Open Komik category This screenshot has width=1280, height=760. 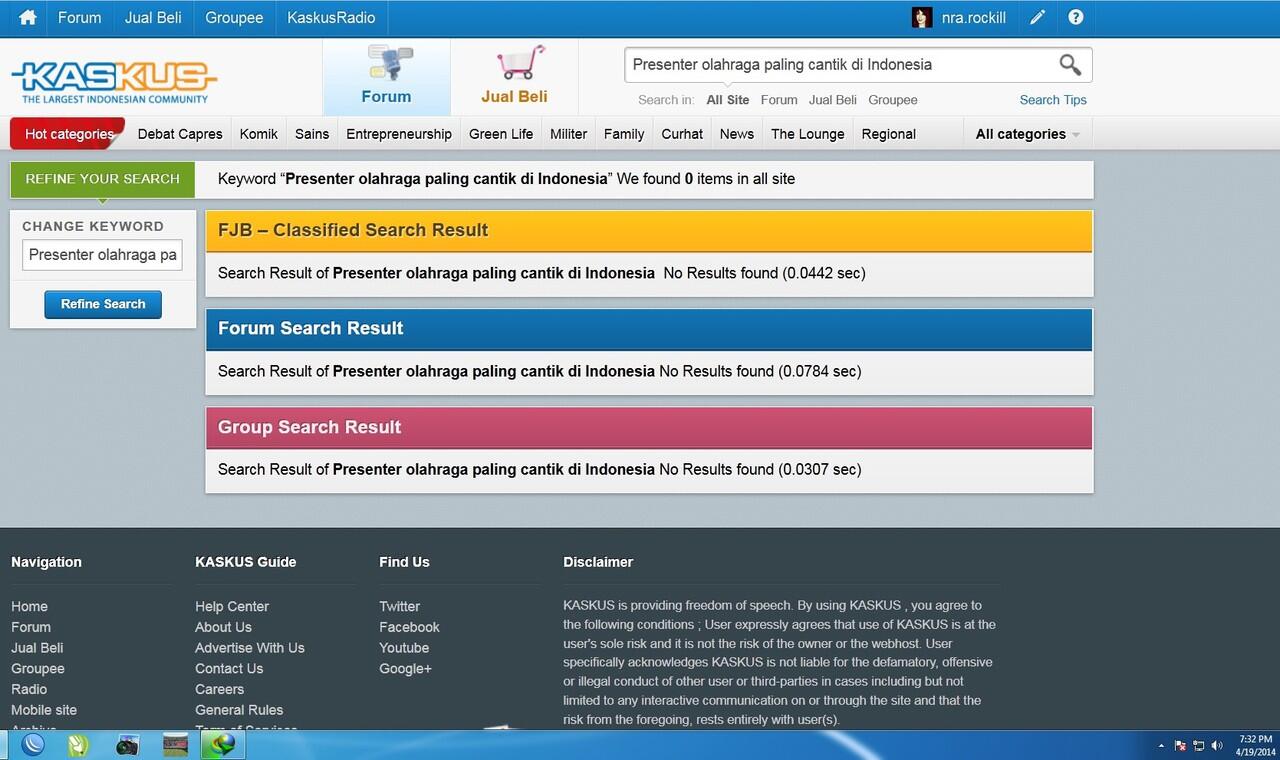(259, 134)
